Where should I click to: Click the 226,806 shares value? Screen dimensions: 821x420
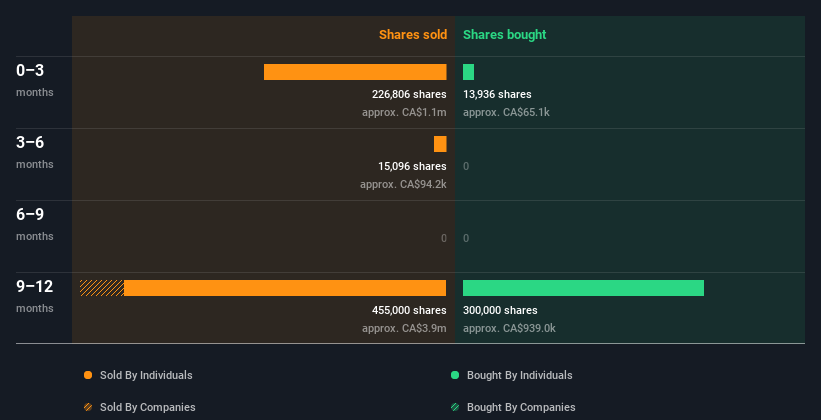[x=409, y=94]
